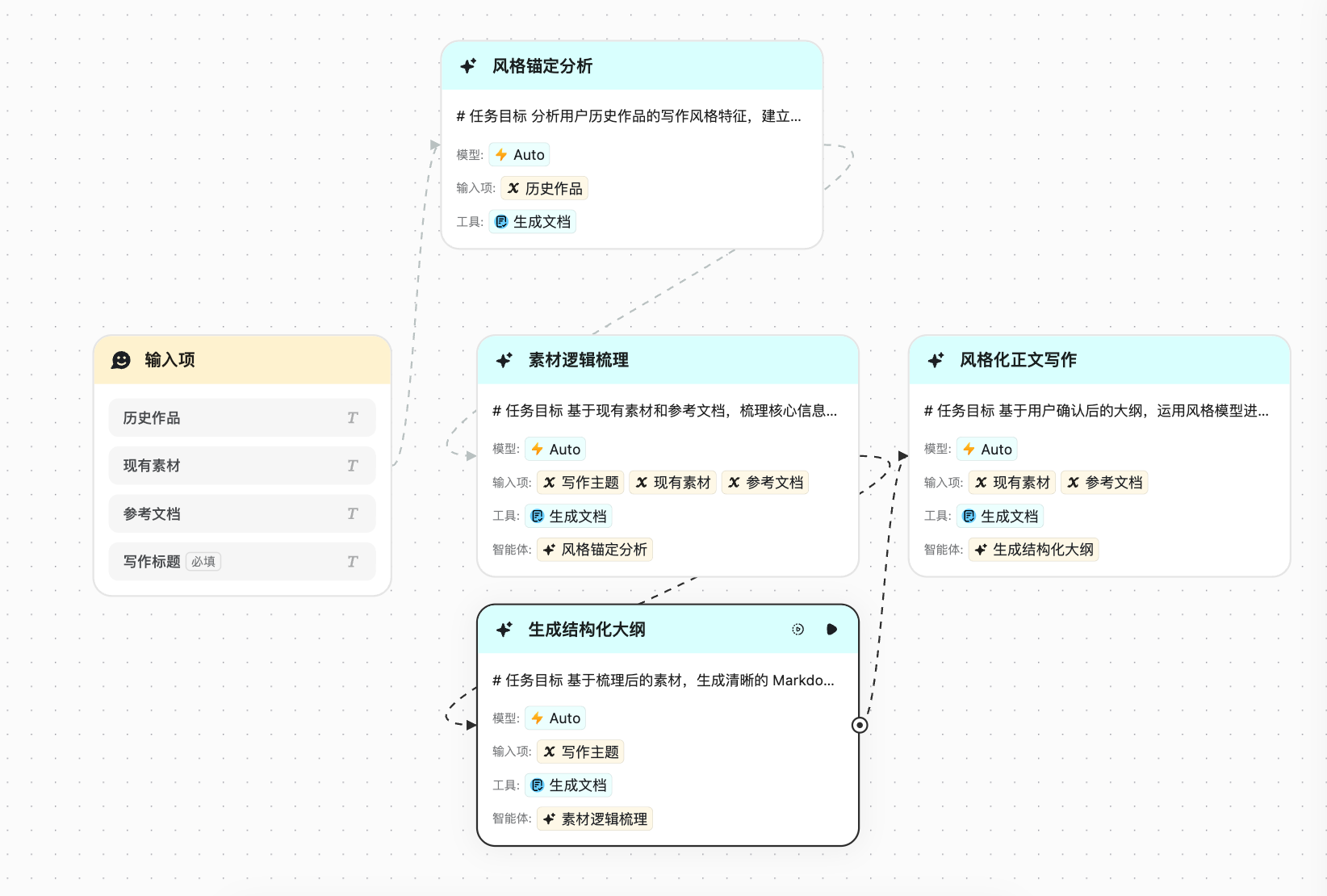Click the output connector handle on 生成结构化大纲
Image resolution: width=1327 pixels, height=896 pixels.
[x=860, y=725]
